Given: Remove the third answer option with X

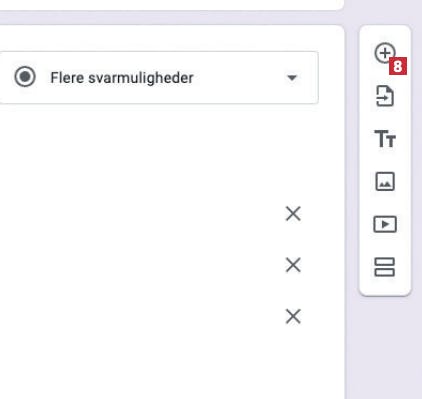Looking at the screenshot, I should 293,317.
